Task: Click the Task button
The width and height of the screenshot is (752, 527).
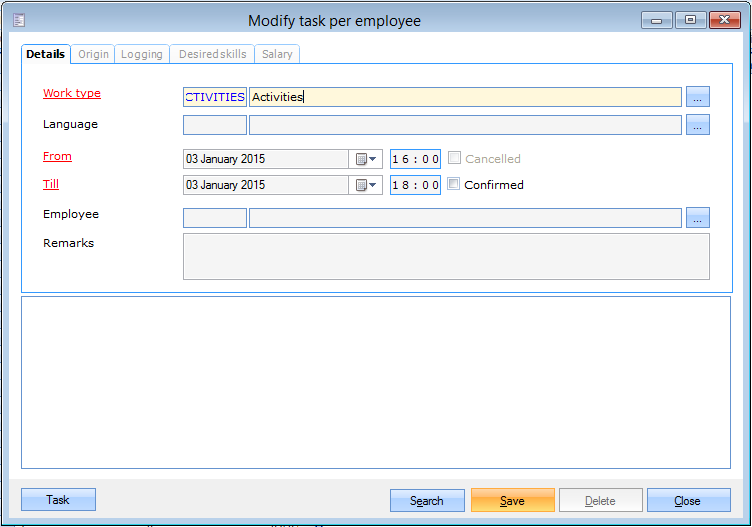Action: [58, 499]
